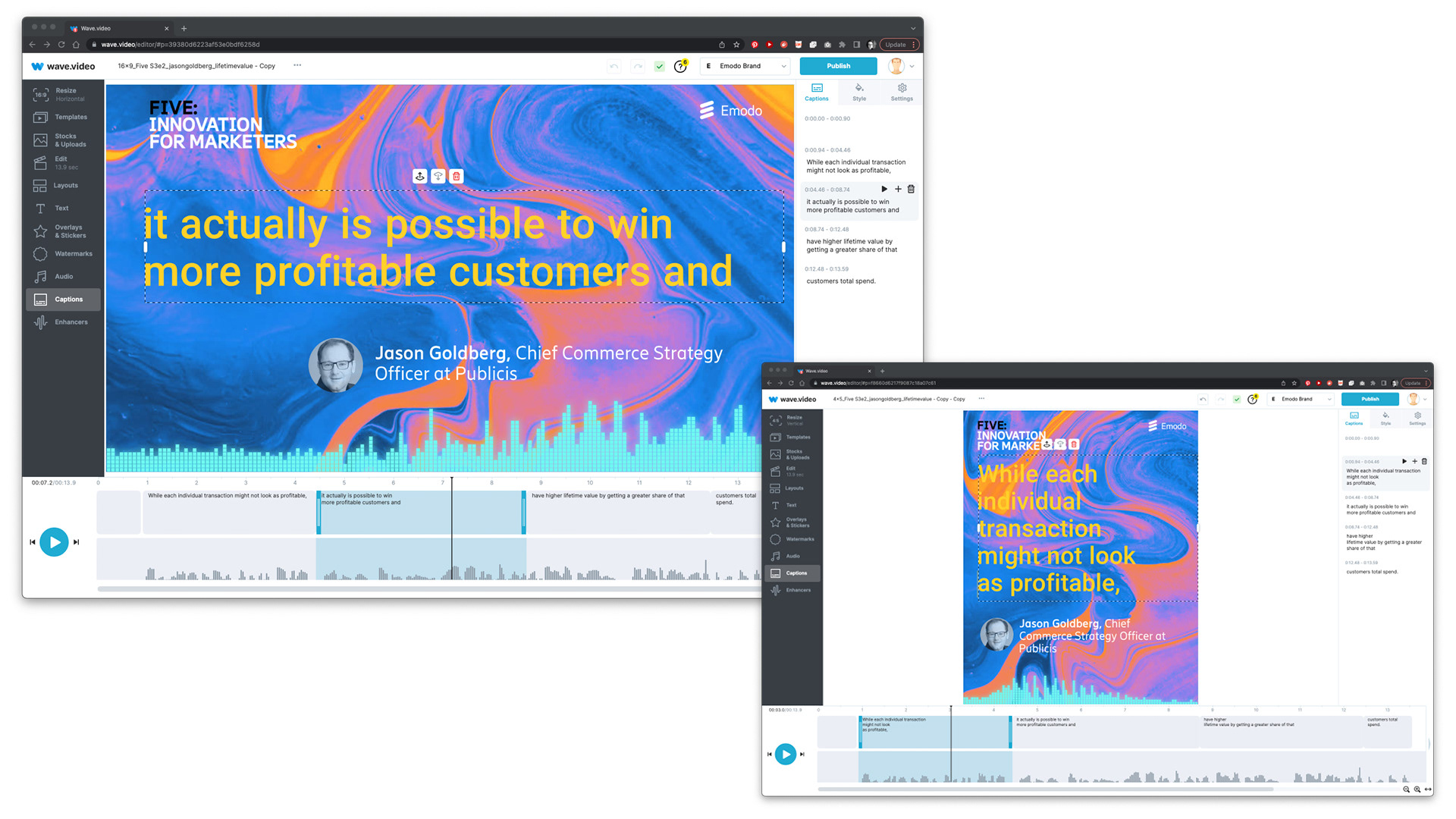The image size is (1456, 819).
Task: Skip to next in large window playback
Action: 77,542
